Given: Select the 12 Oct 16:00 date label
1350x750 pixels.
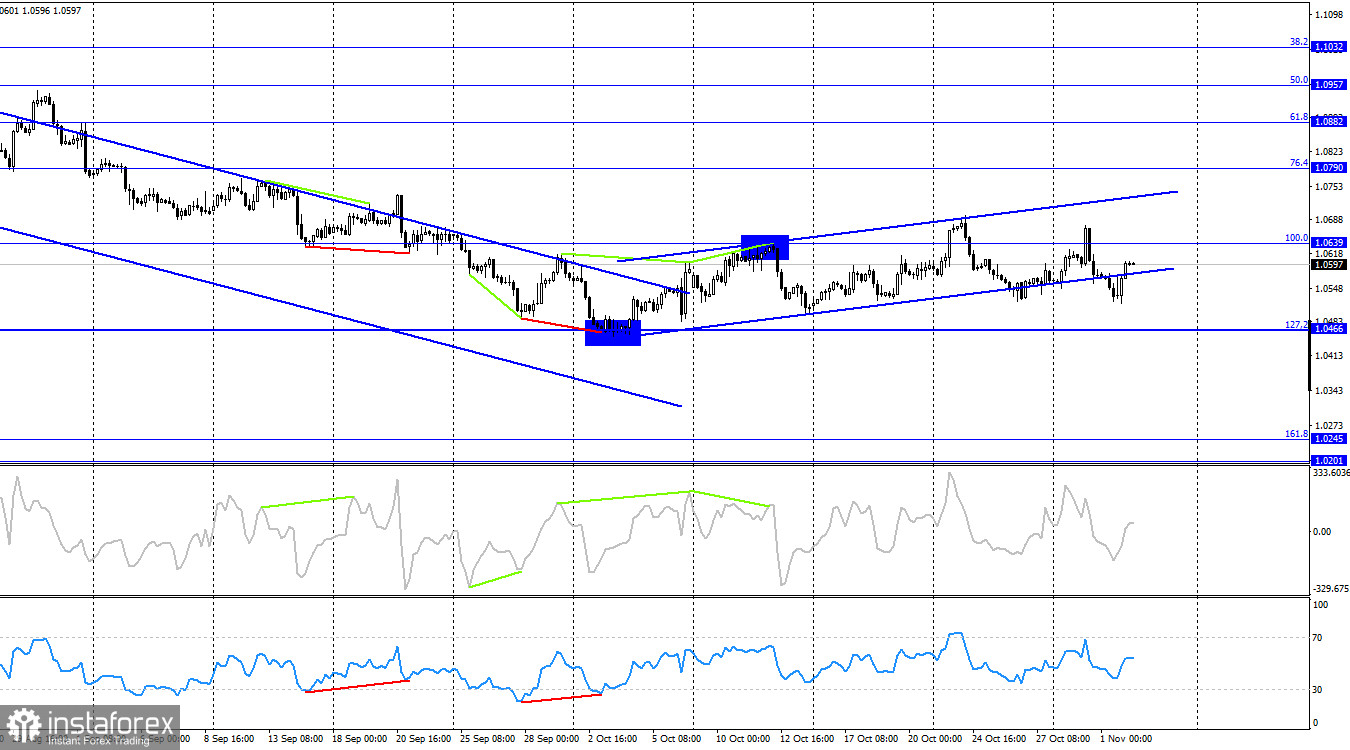Looking at the screenshot, I should (x=806, y=740).
